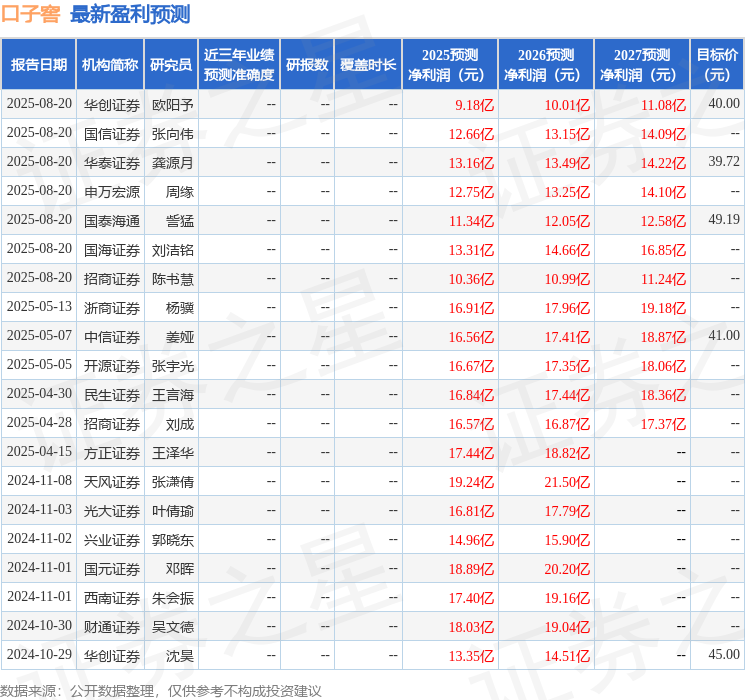Click the 最新盈利预测 heading text
Image resolution: width=745 pixels, height=700 pixels.
pyautogui.click(x=130, y=14)
